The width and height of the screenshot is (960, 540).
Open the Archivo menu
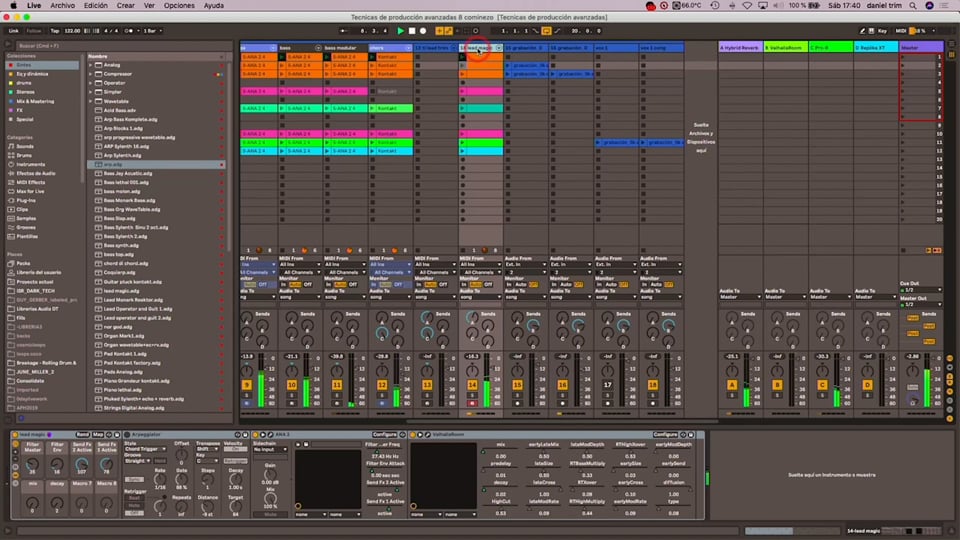62,6
